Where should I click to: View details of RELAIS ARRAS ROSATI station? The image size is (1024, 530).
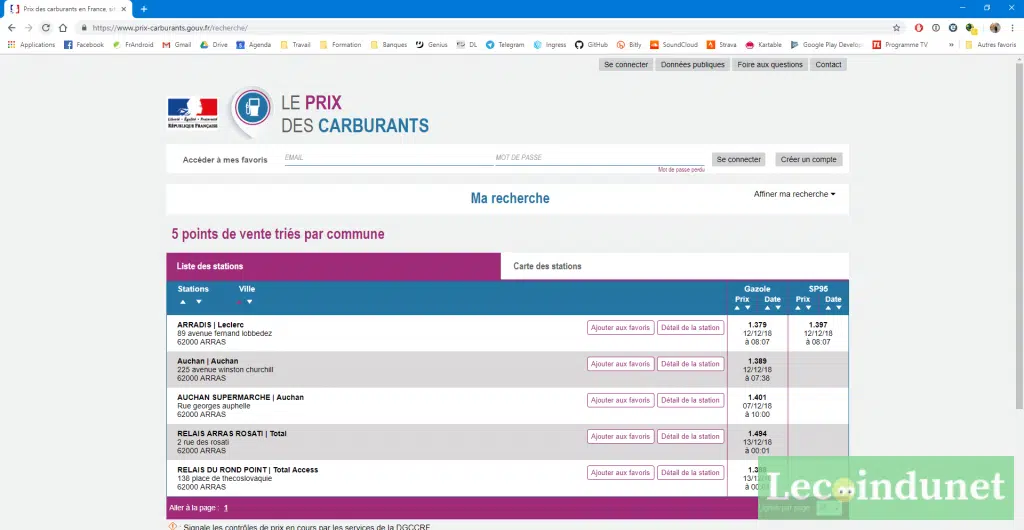(690, 437)
